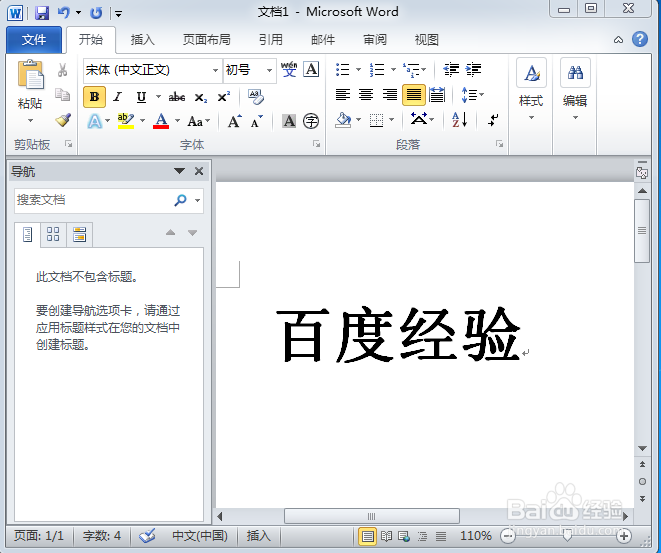
Task: Minimize the ribbon with caret icon
Action: point(618,40)
